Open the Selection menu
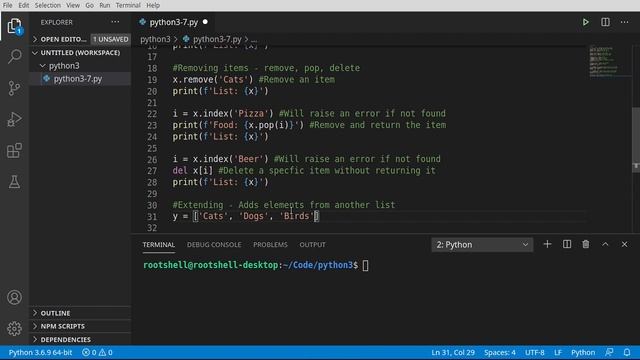640x360 pixels. [47, 5]
